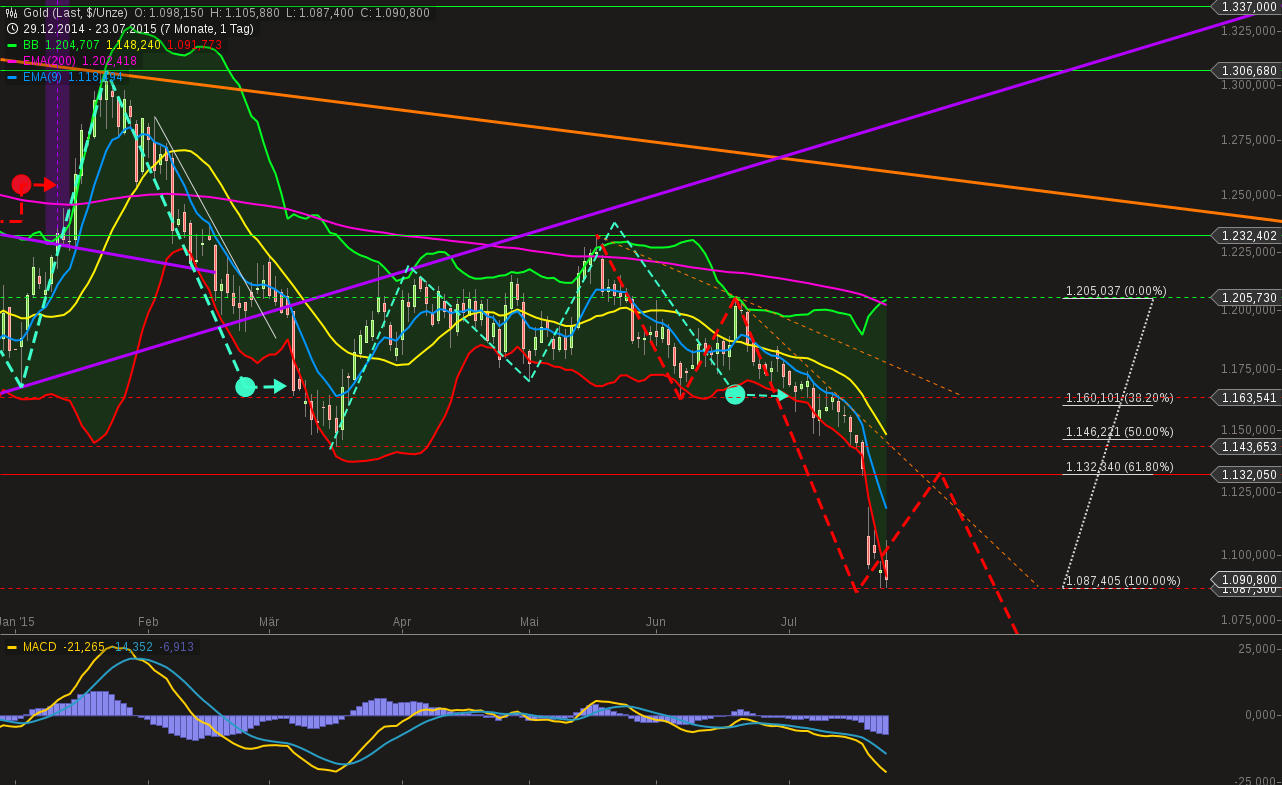Click the EMA(200) value 1.202,418
Image resolution: width=1282 pixels, height=785 pixels.
[x=110, y=61]
